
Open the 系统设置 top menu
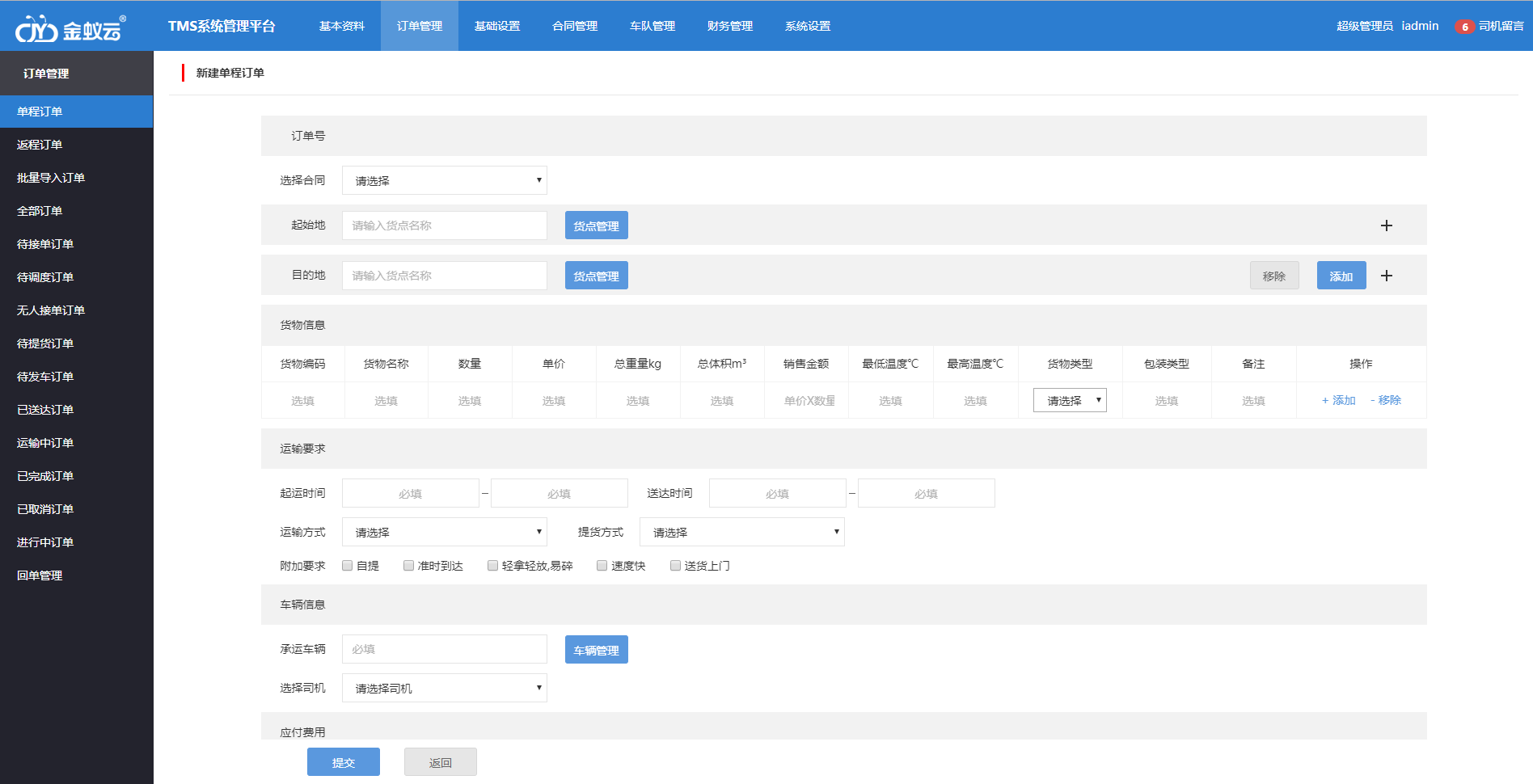pos(808,26)
